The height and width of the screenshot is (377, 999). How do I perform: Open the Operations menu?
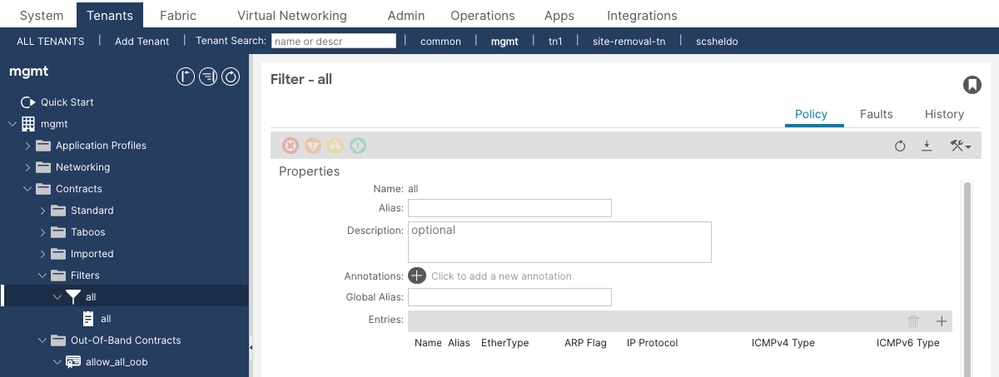click(482, 15)
